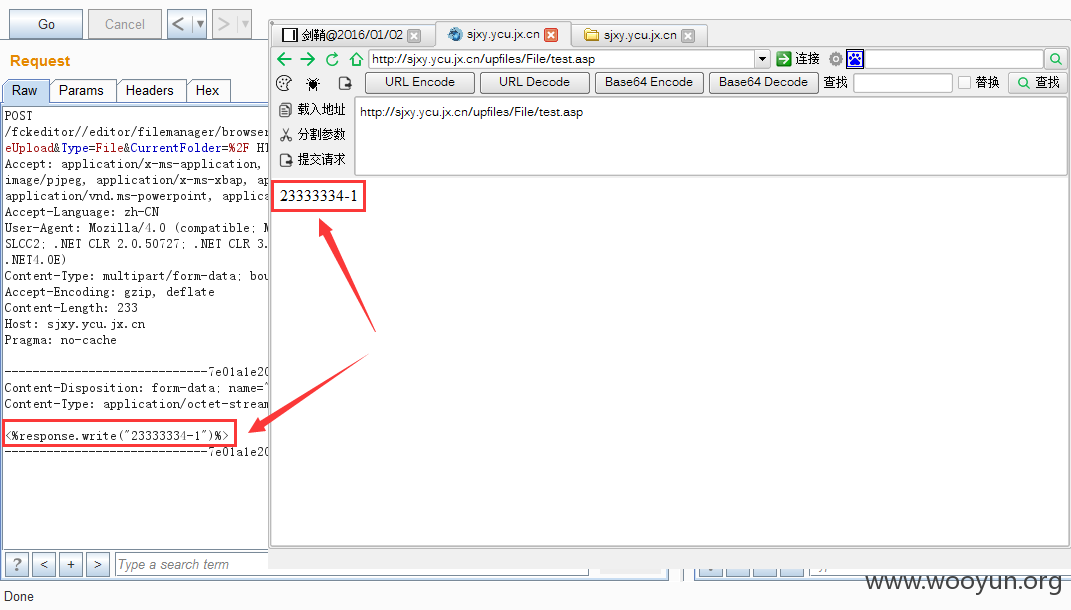Click the green connect arrow icon
Image resolution: width=1071 pixels, height=610 pixels.
pos(783,59)
